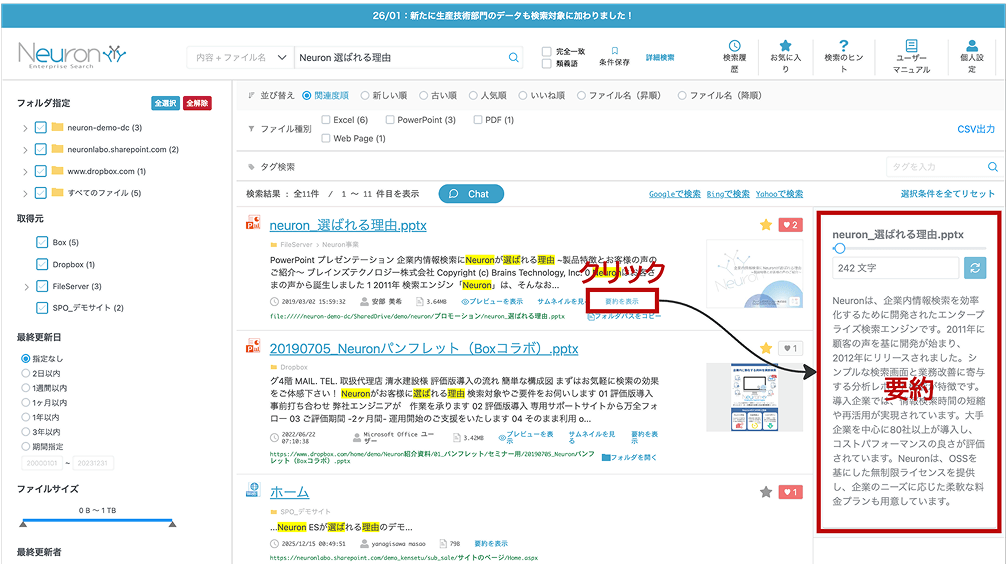
Task: Click like heart counter on Boxコラボ result
Action: (x=791, y=348)
